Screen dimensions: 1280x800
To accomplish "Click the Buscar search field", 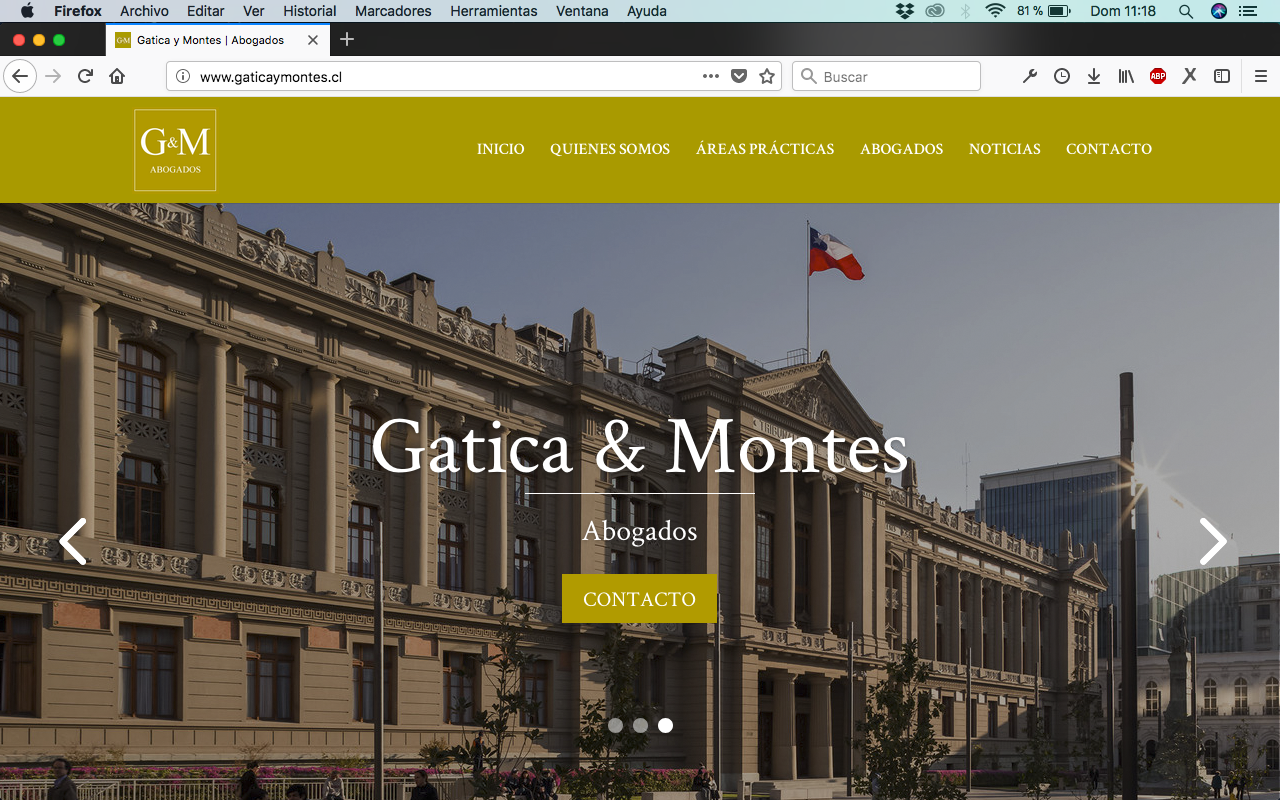I will point(886,76).
